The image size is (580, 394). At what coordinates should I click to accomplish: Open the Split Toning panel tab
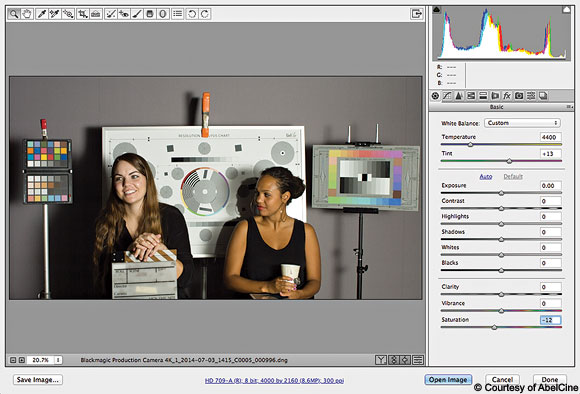click(x=483, y=96)
